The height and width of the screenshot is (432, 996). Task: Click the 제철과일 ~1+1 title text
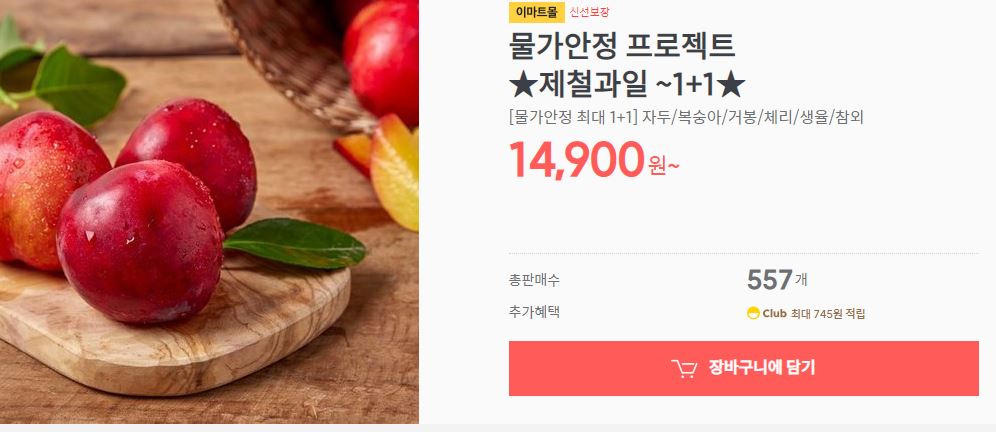tap(627, 84)
